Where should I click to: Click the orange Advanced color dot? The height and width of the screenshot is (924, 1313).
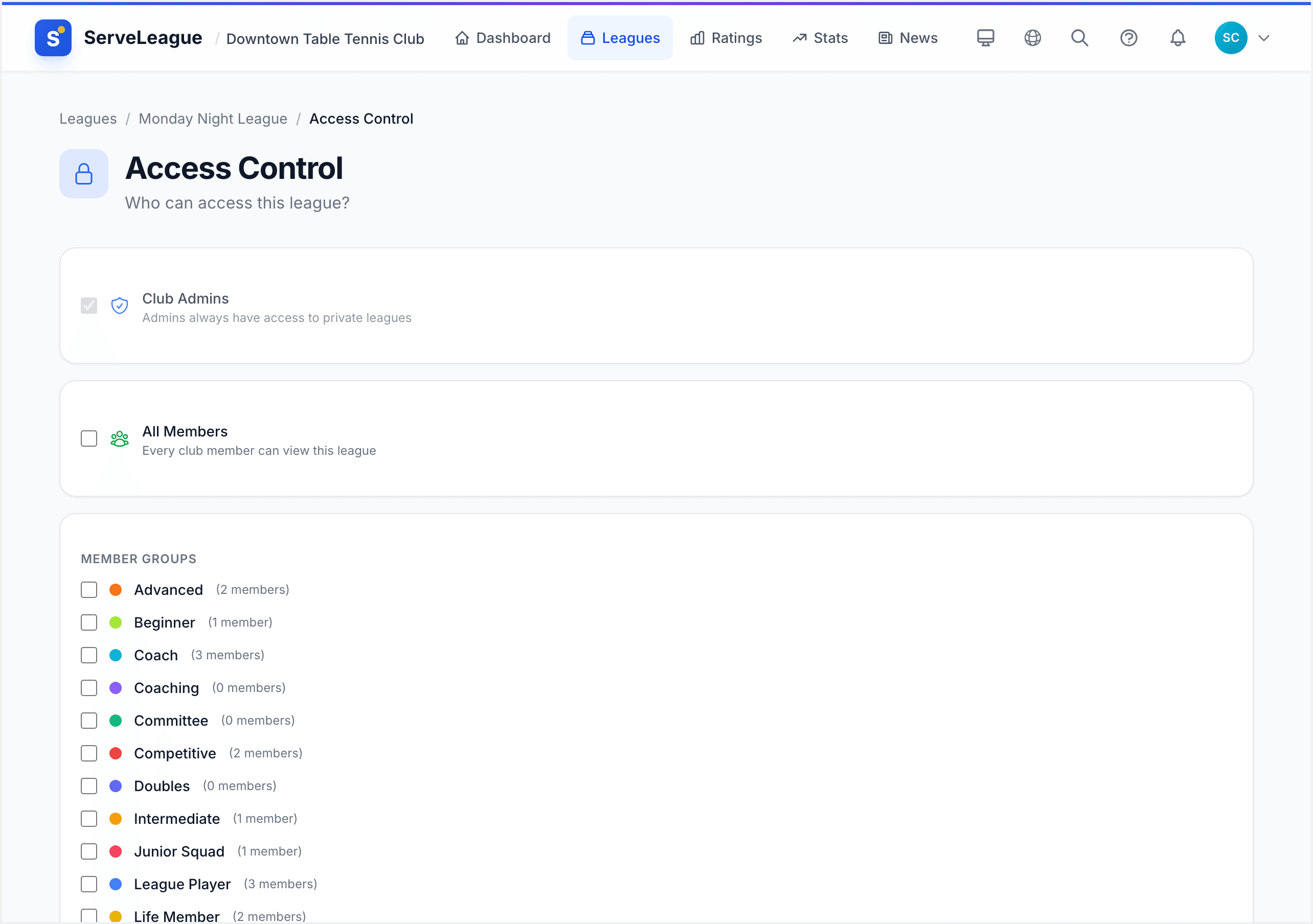click(116, 589)
